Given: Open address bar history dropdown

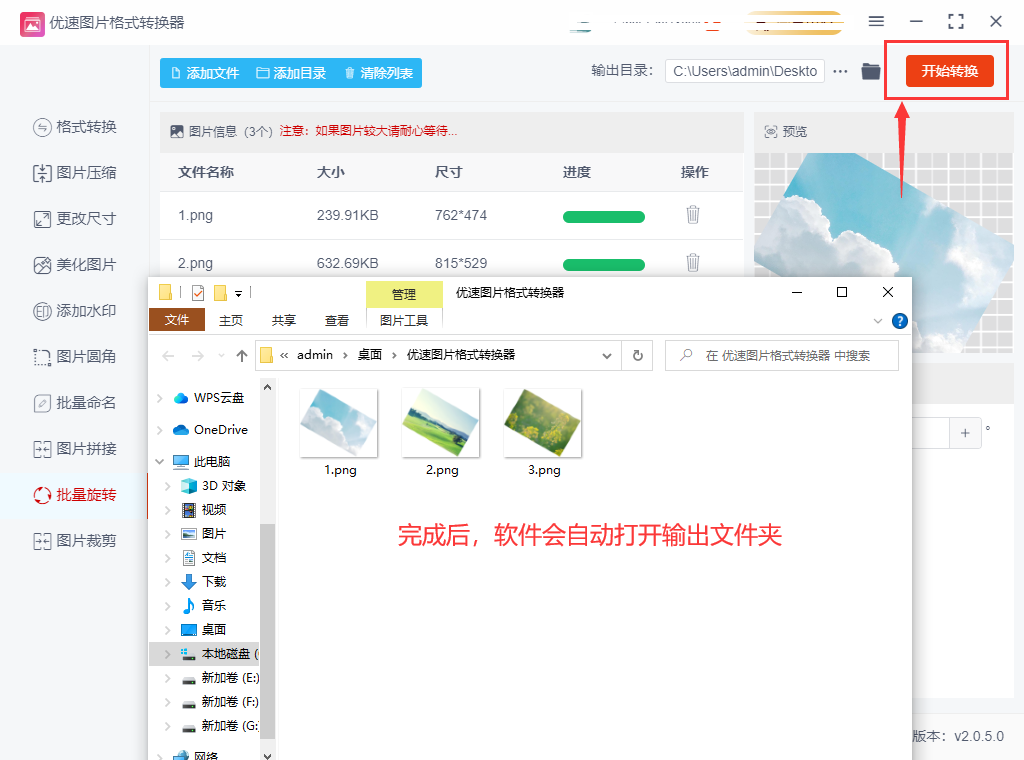Looking at the screenshot, I should pyautogui.click(x=607, y=356).
